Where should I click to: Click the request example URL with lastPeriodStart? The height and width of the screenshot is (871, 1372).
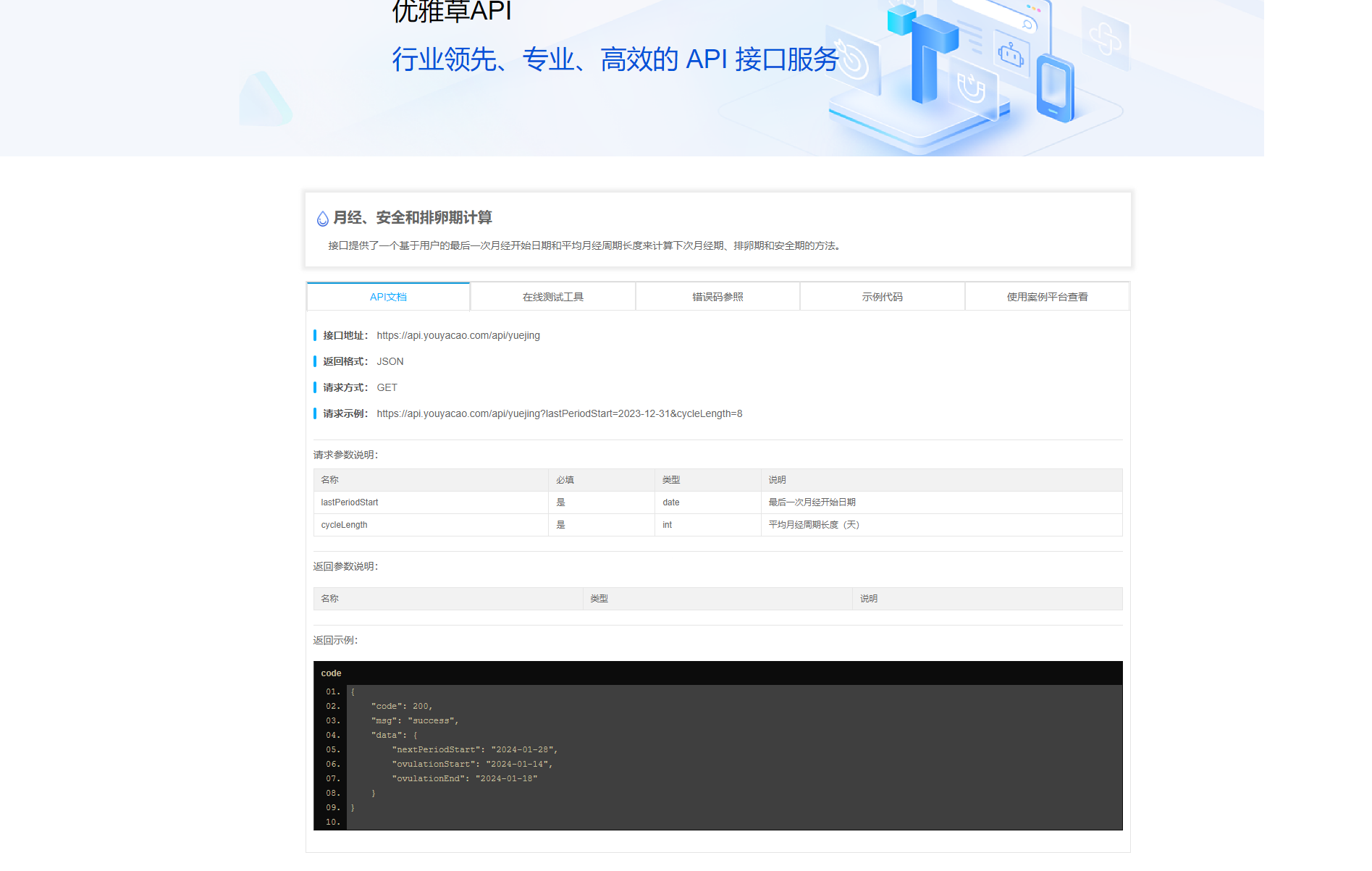[x=560, y=413]
